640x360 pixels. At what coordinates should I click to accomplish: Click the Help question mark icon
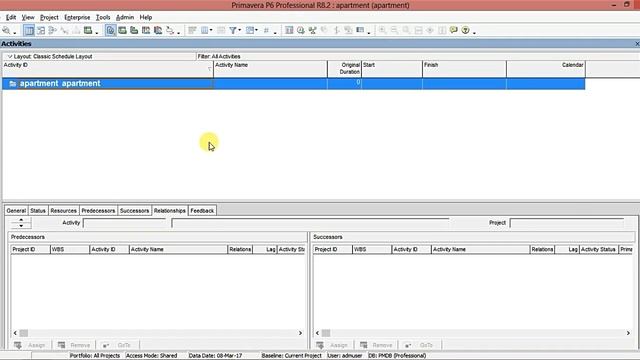point(465,30)
